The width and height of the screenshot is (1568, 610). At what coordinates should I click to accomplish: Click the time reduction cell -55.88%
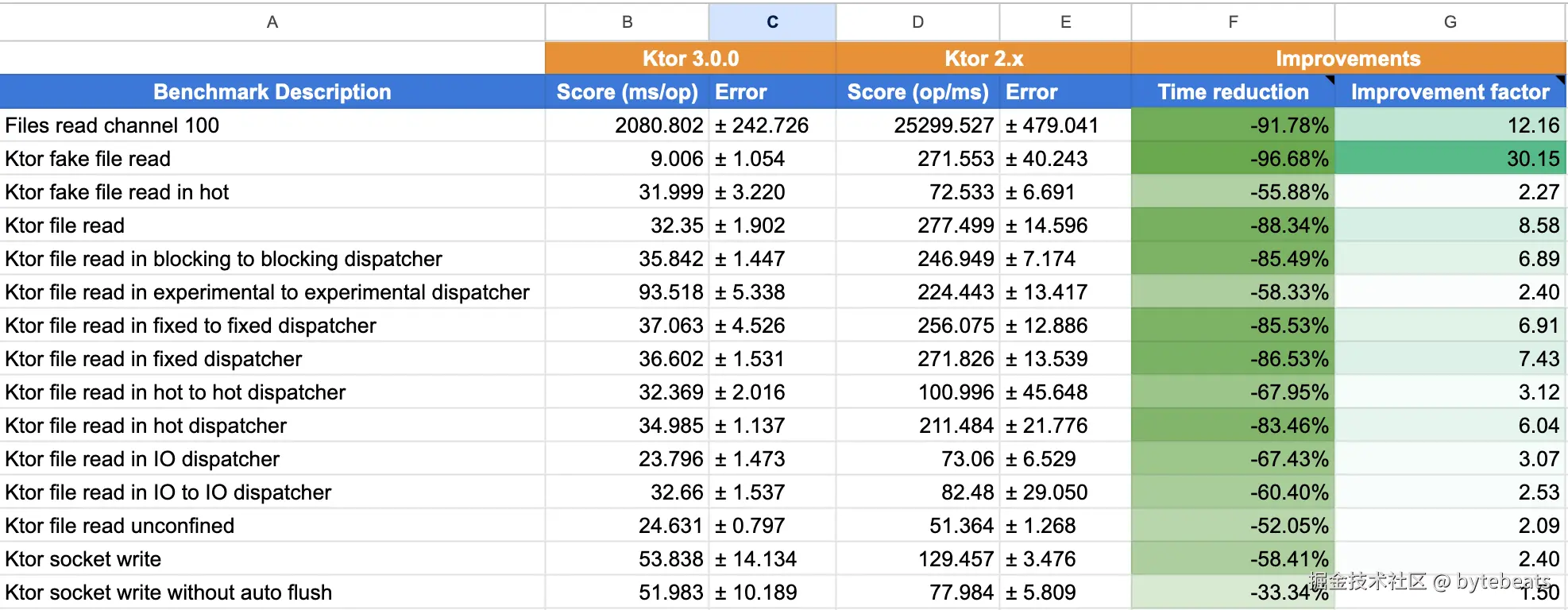pyautogui.click(x=1233, y=192)
